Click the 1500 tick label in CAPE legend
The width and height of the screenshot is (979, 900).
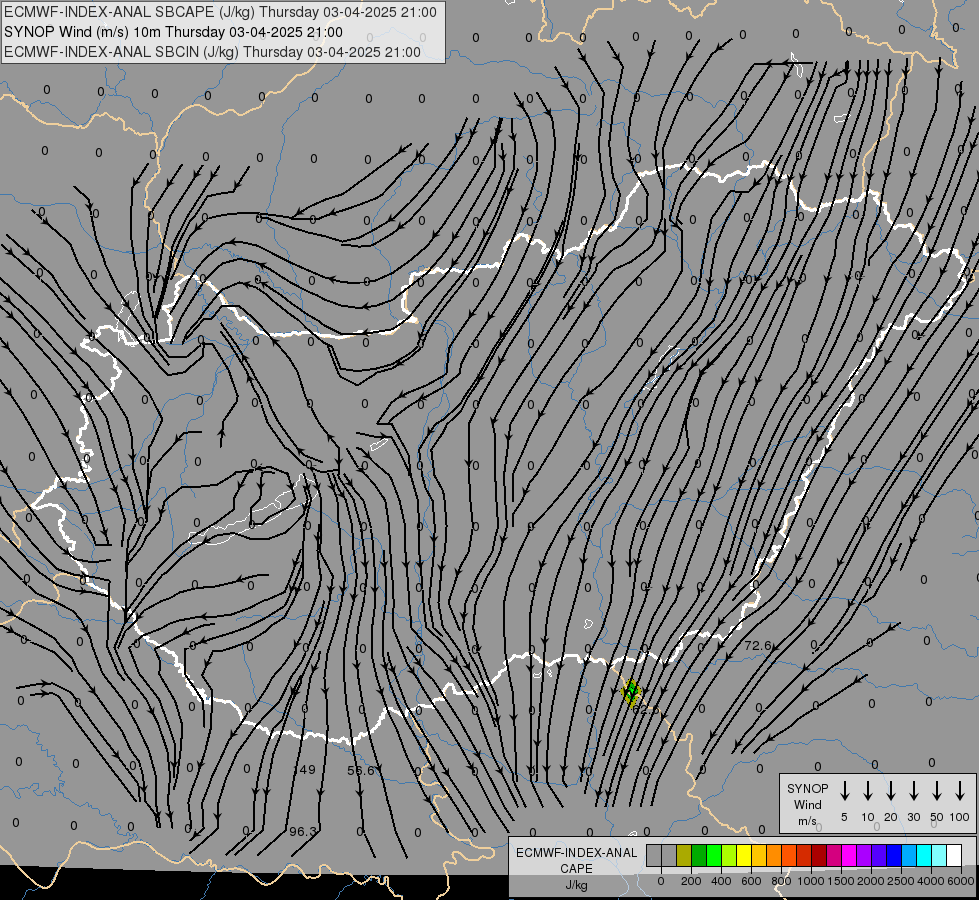click(x=841, y=881)
